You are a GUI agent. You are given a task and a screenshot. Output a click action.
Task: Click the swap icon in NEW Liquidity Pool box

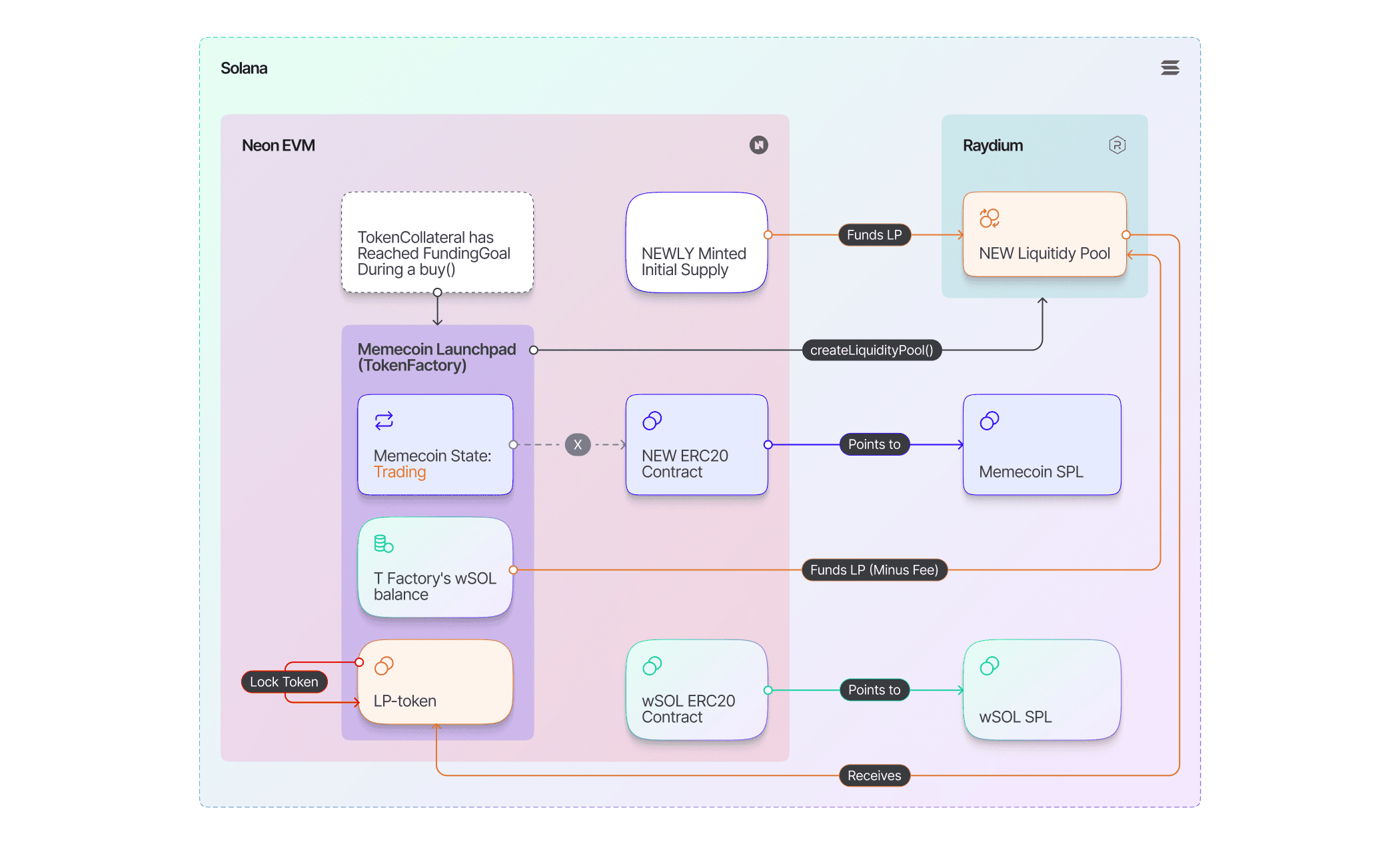tap(990, 218)
